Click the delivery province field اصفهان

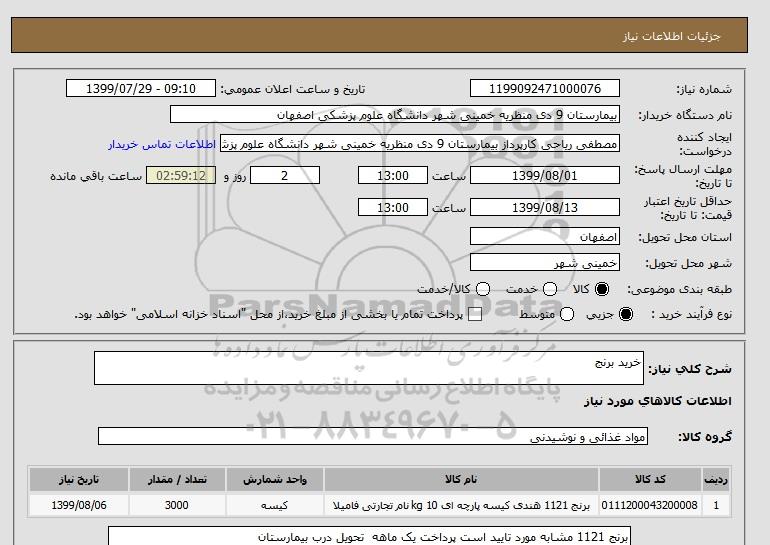(545, 236)
